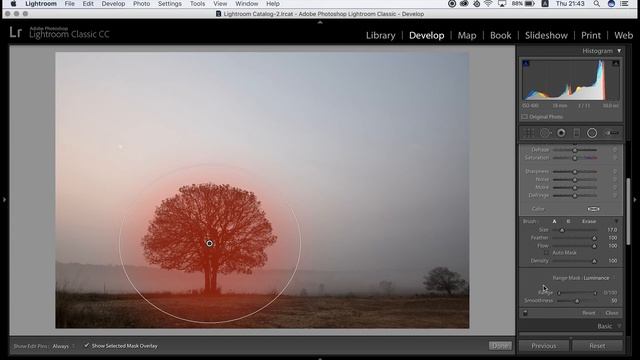The width and height of the screenshot is (640, 360).
Task: Click the Dehaze slider handle
Action: (x=575, y=150)
